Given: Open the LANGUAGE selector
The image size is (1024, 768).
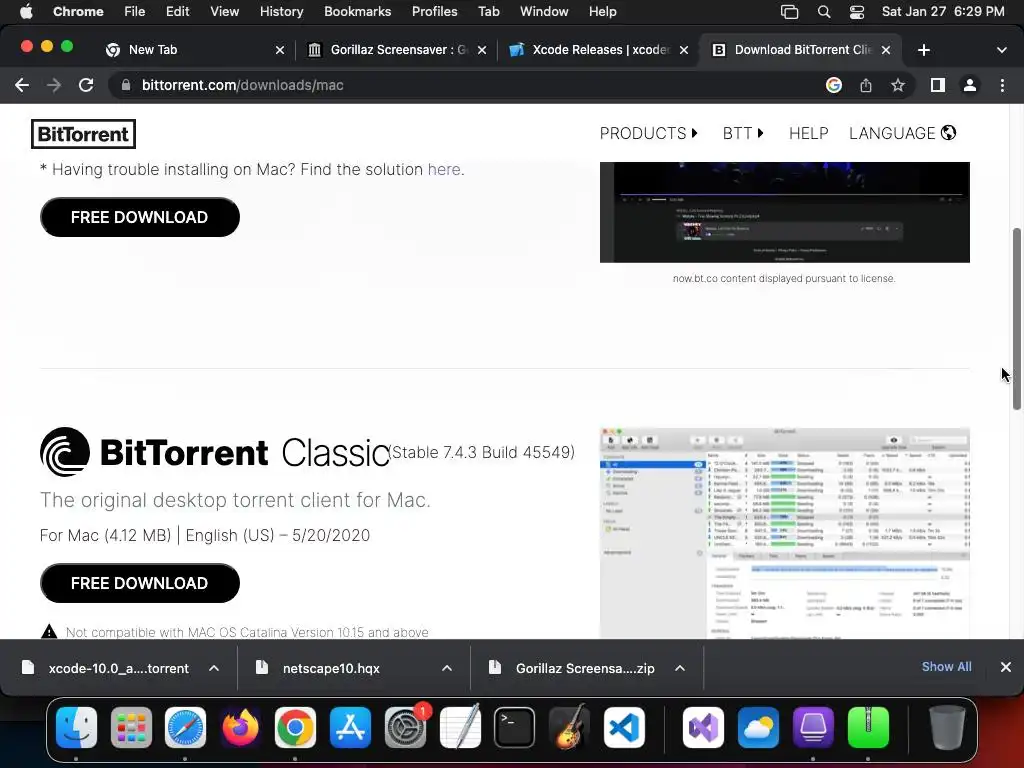Looking at the screenshot, I should tap(903, 133).
